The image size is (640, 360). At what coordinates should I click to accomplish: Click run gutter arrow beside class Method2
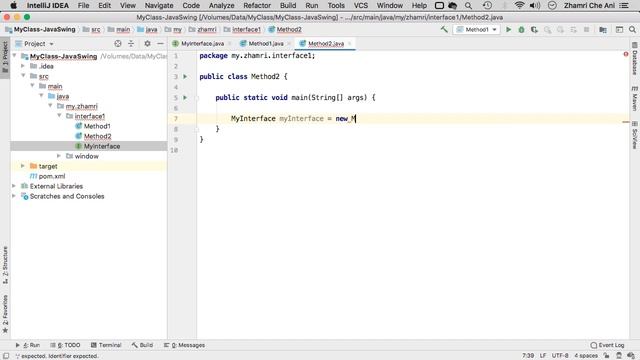[x=185, y=76]
